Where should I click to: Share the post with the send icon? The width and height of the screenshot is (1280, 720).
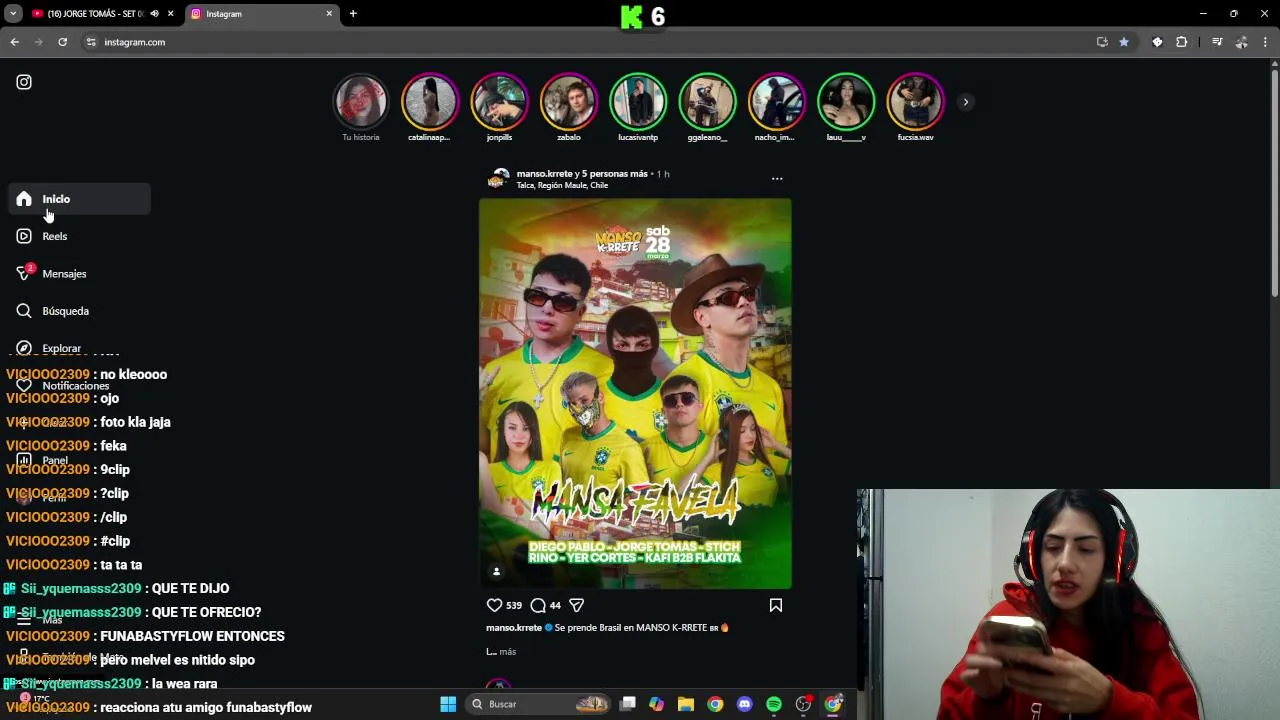tap(576, 605)
